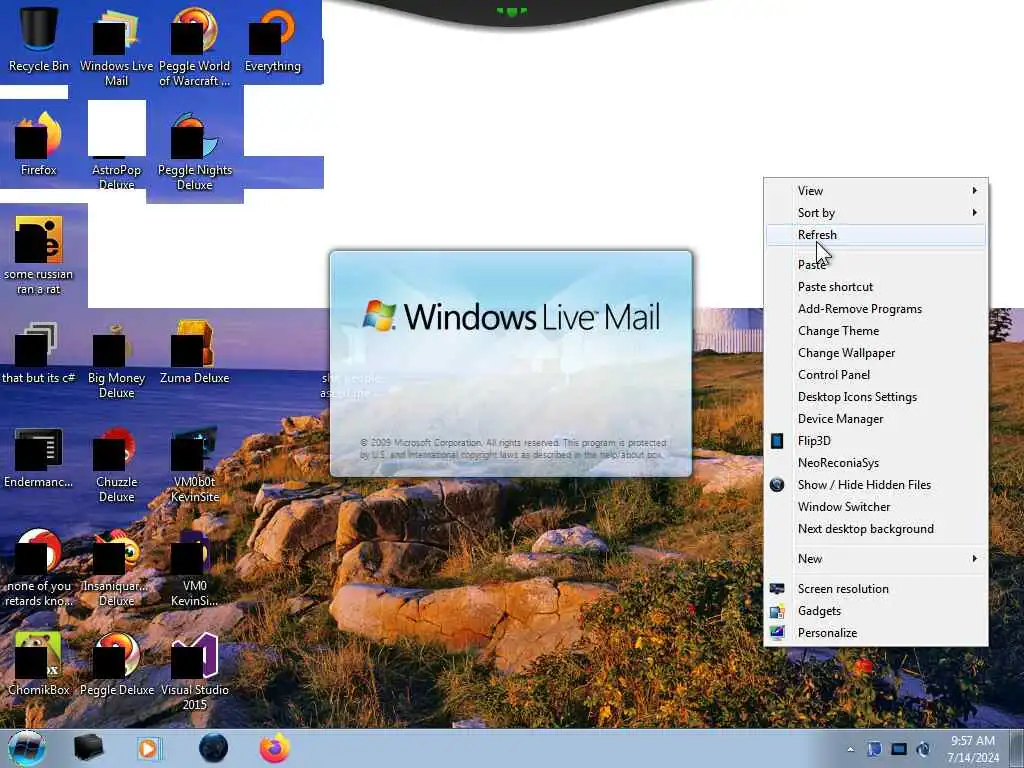Select the Peggle Nights Deluxe shortcut
1024x768 pixels.
(x=195, y=152)
